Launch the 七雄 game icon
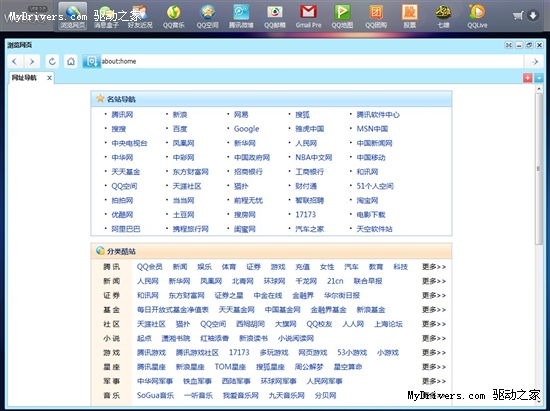The height and width of the screenshot is (411, 550). tap(443, 16)
